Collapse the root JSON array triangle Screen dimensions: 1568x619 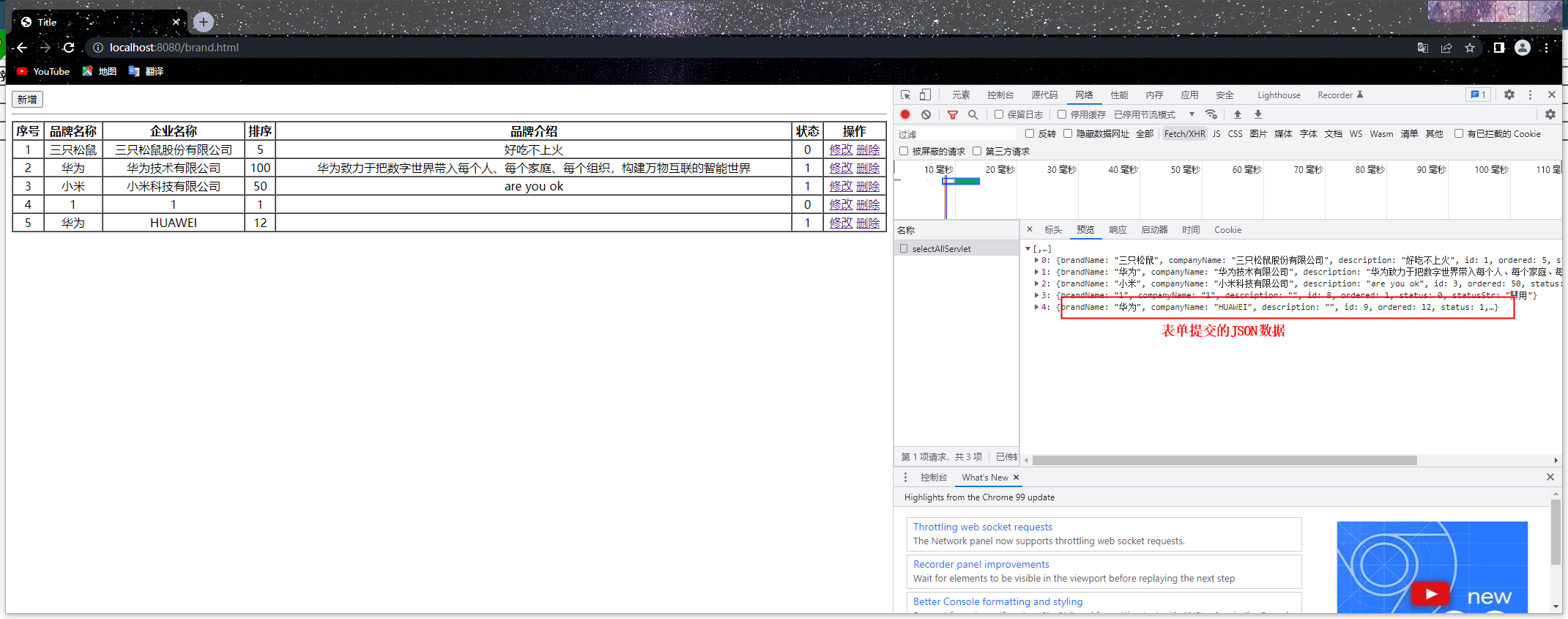[x=1028, y=249]
